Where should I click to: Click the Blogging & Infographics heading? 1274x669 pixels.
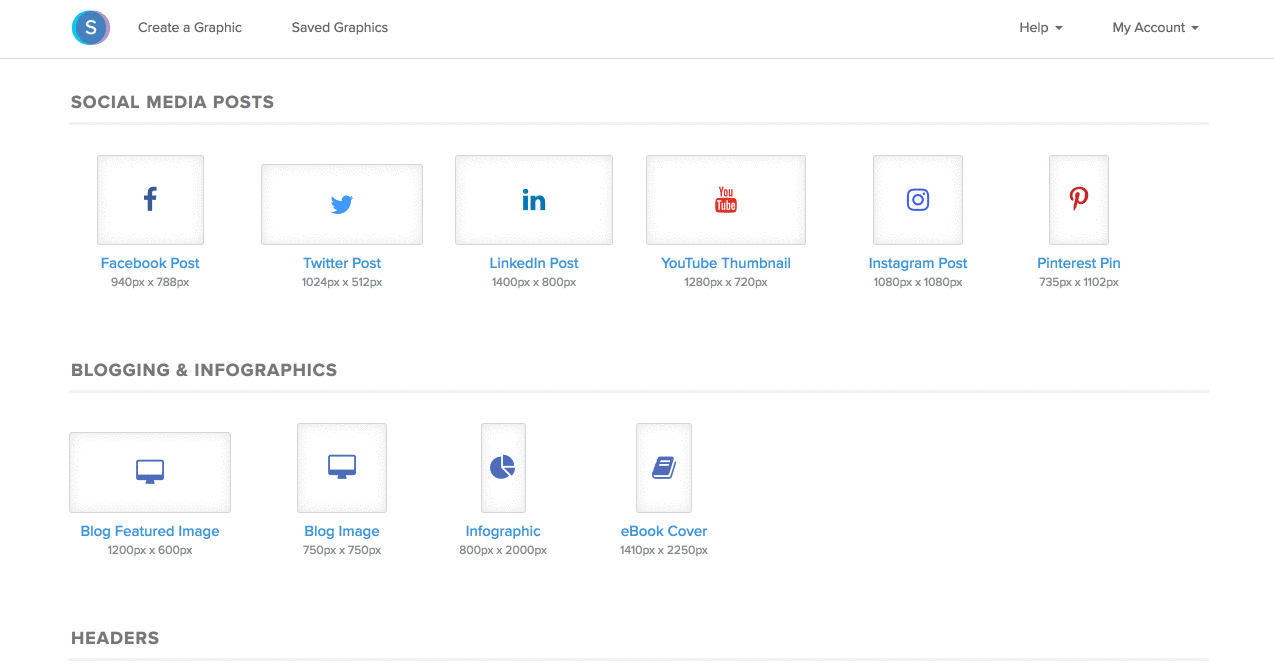pos(204,370)
